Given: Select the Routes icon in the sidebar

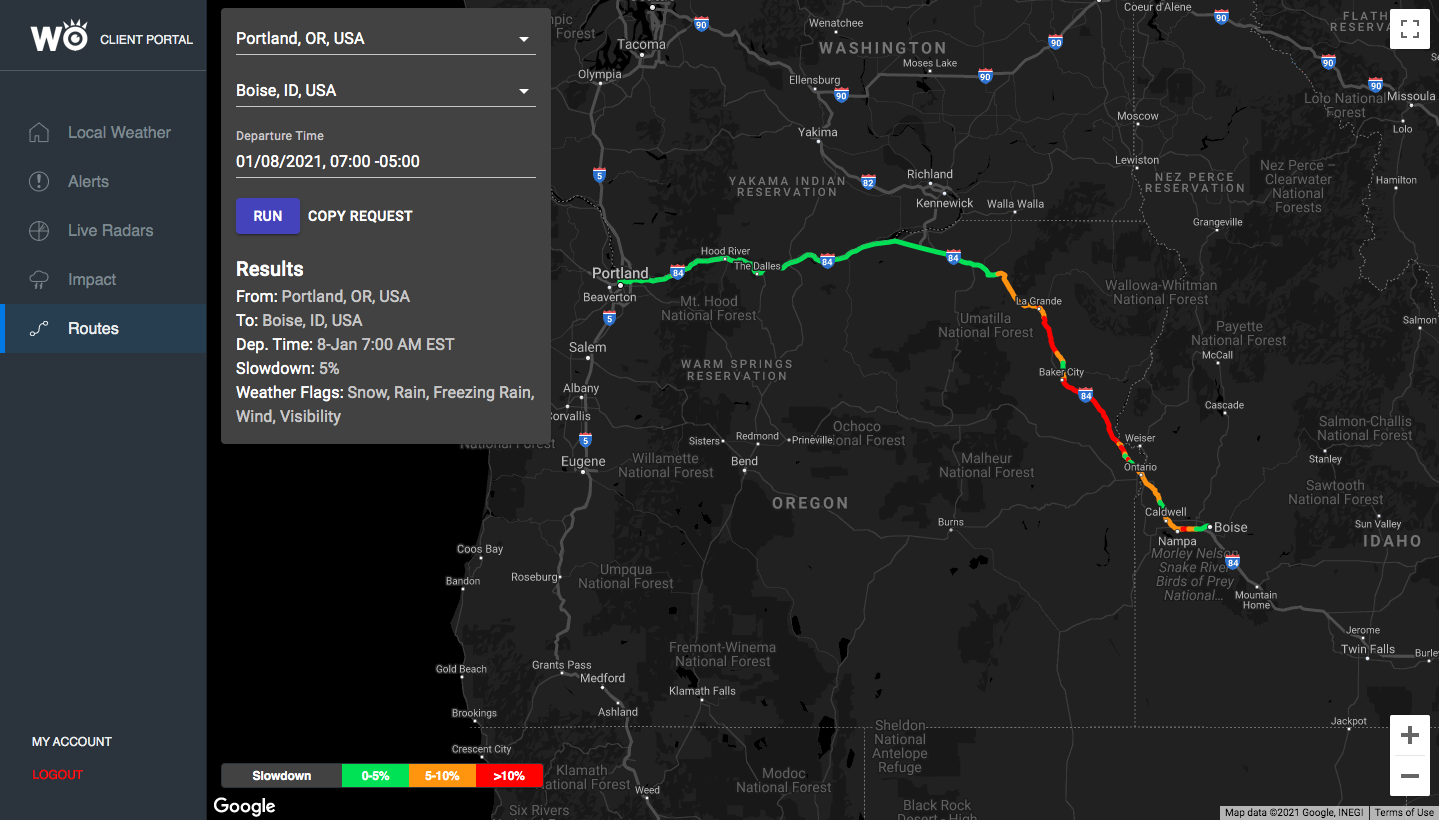Looking at the screenshot, I should pos(38,328).
